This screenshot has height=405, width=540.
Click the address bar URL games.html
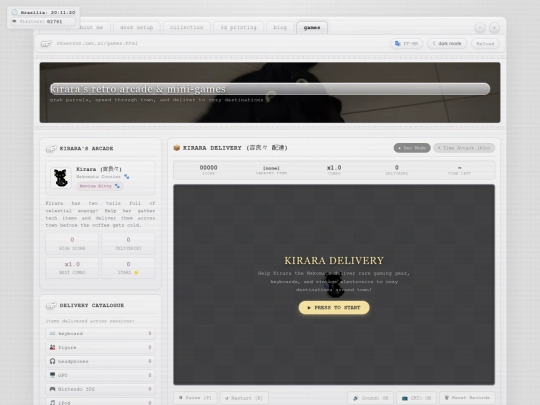[97, 43]
